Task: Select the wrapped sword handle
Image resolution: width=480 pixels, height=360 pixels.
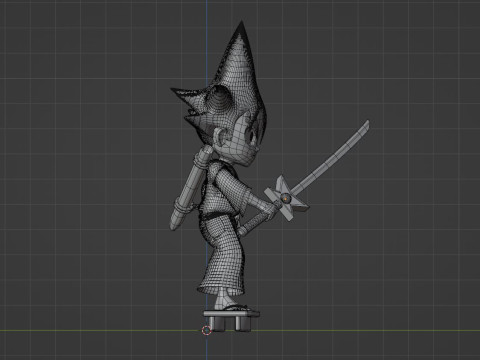Action: point(260,219)
